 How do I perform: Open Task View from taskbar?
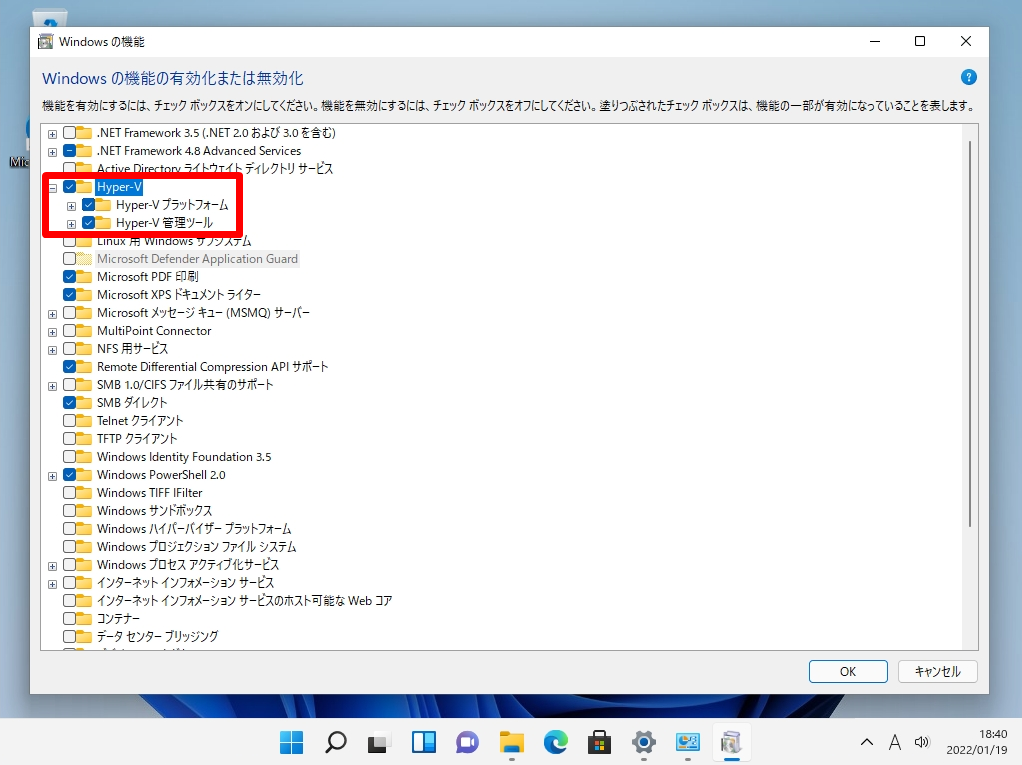point(379,742)
